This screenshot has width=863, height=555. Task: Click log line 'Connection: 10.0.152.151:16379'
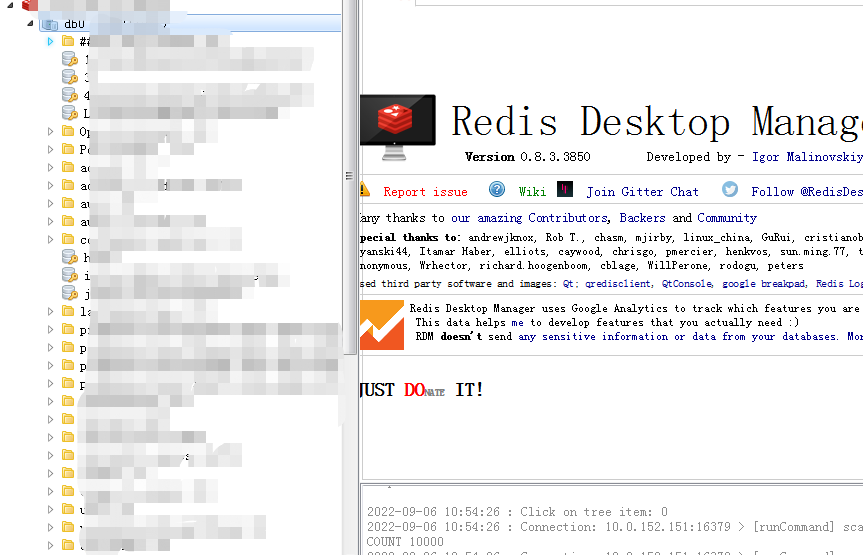[615, 527]
